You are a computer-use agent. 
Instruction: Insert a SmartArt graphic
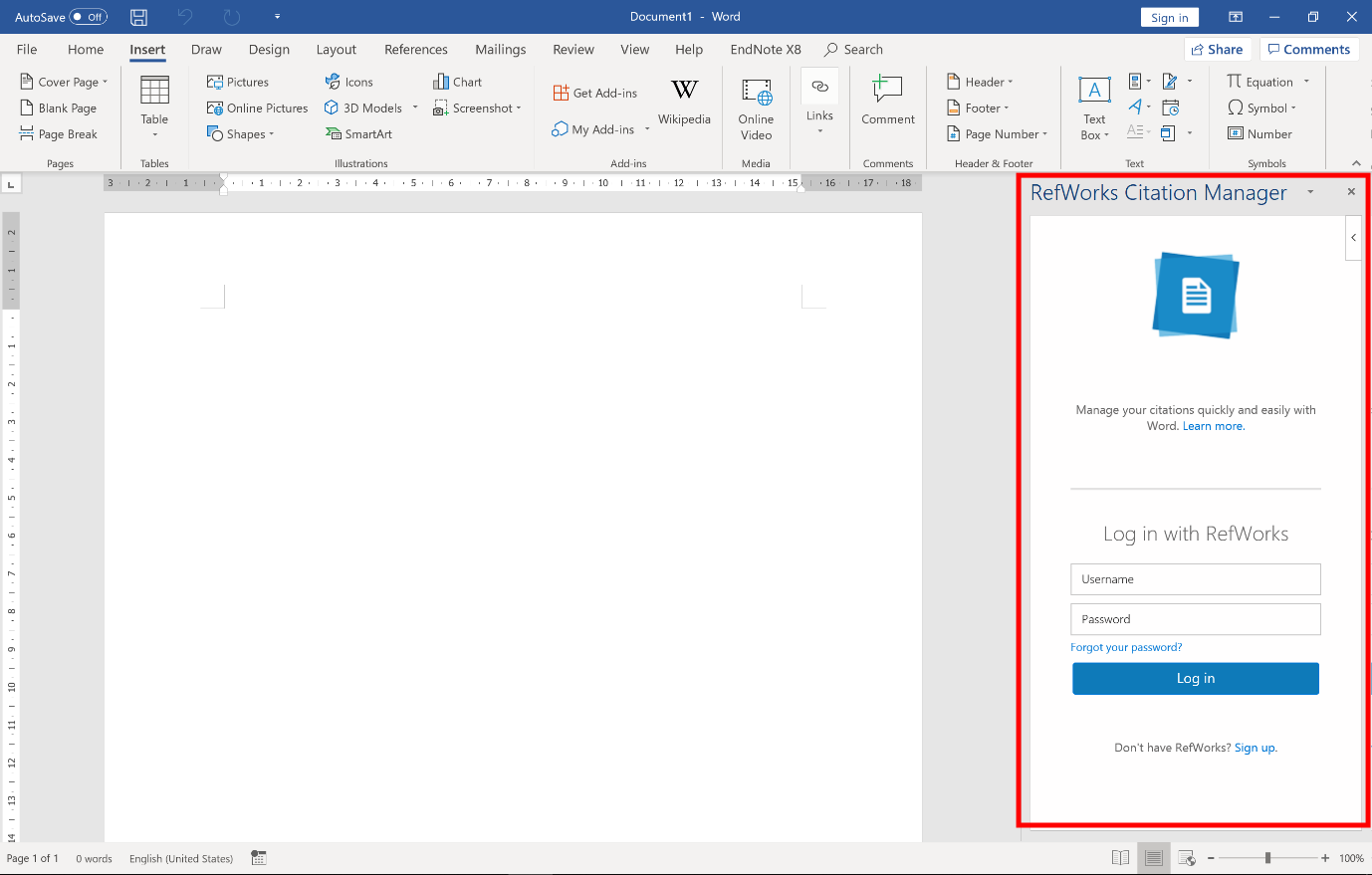(x=358, y=134)
